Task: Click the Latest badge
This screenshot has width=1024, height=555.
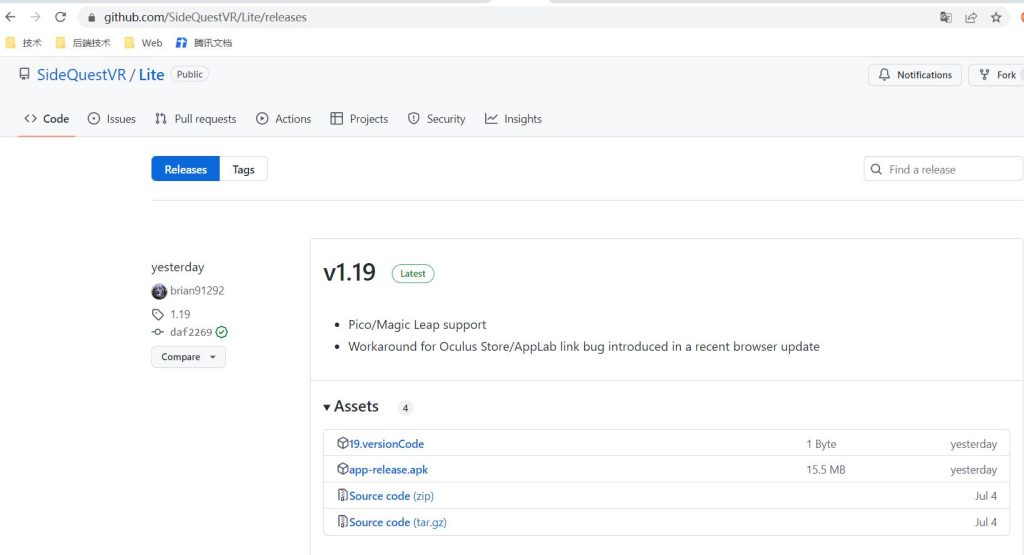Action: pos(413,274)
